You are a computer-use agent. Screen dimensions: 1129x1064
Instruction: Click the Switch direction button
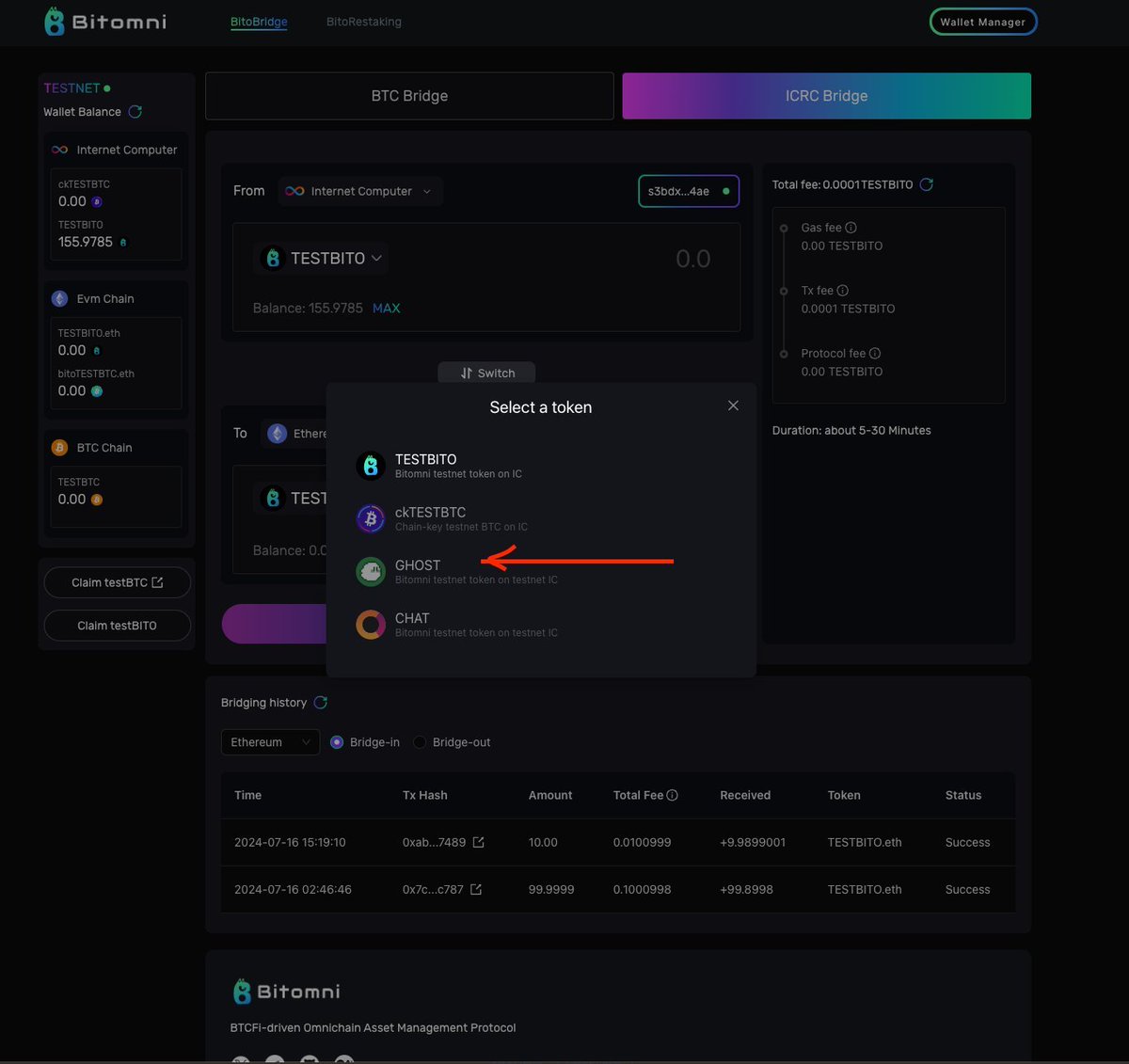tap(486, 373)
